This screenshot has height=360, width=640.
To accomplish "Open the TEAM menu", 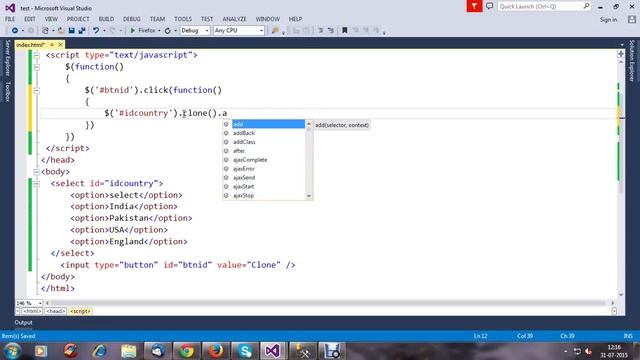I will 157,19.
